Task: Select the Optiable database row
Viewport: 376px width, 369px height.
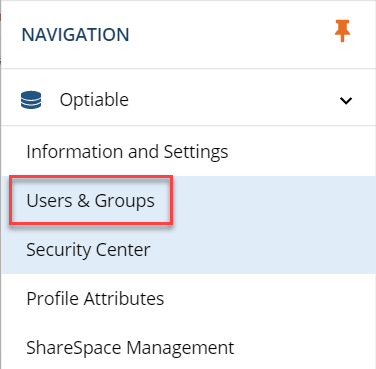Action: (189, 100)
